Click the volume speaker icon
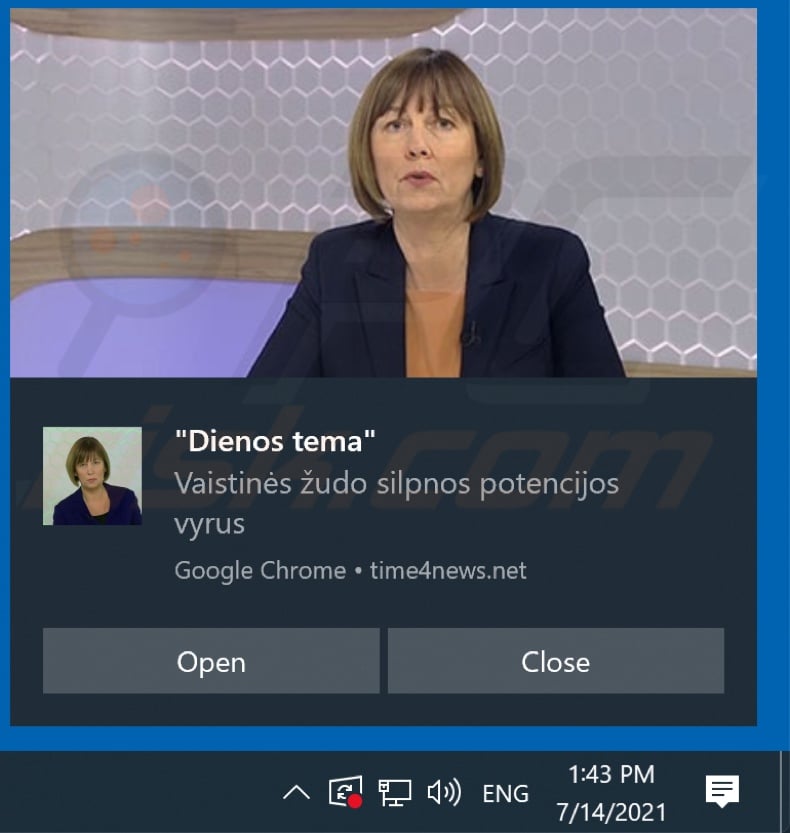 tap(444, 793)
